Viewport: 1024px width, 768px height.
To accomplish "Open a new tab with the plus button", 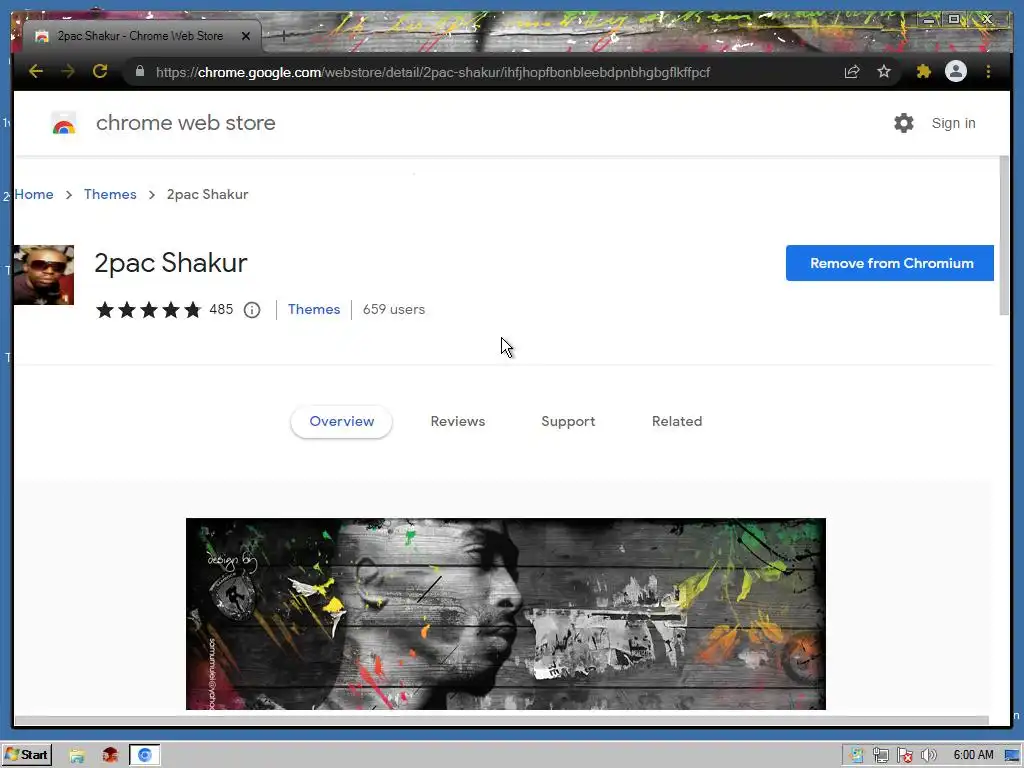I will [283, 36].
